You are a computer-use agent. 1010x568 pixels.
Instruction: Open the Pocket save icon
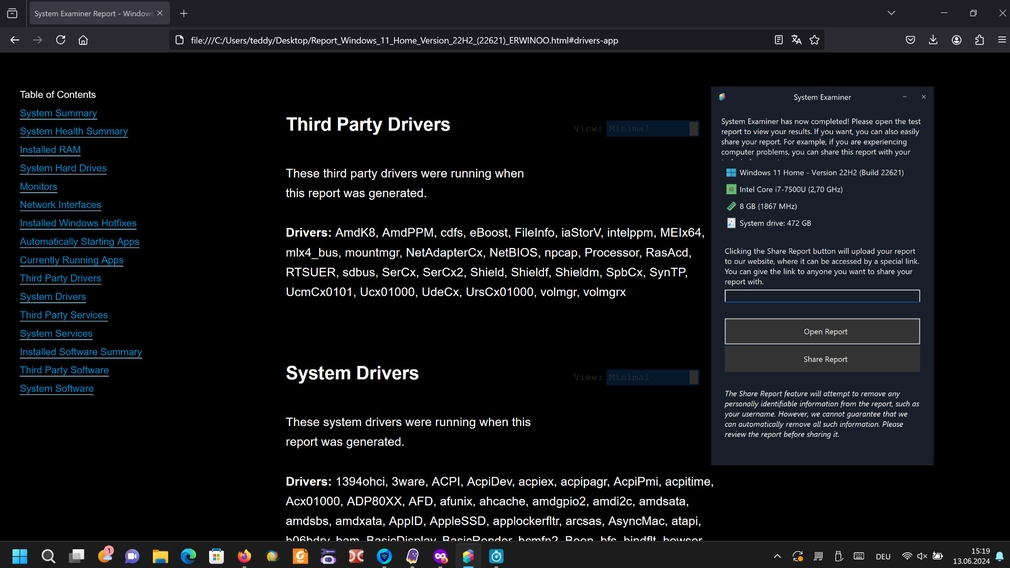coord(910,40)
